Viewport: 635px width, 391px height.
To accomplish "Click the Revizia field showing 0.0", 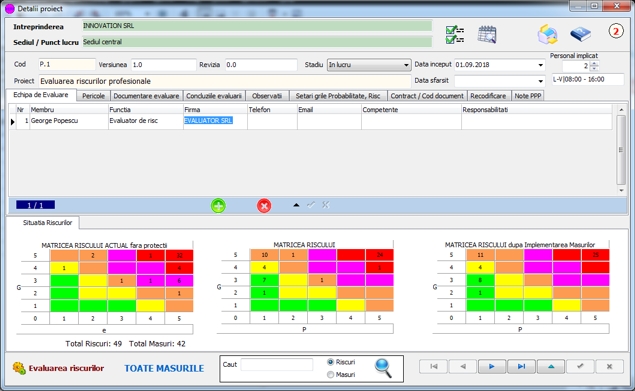I will pyautogui.click(x=261, y=64).
